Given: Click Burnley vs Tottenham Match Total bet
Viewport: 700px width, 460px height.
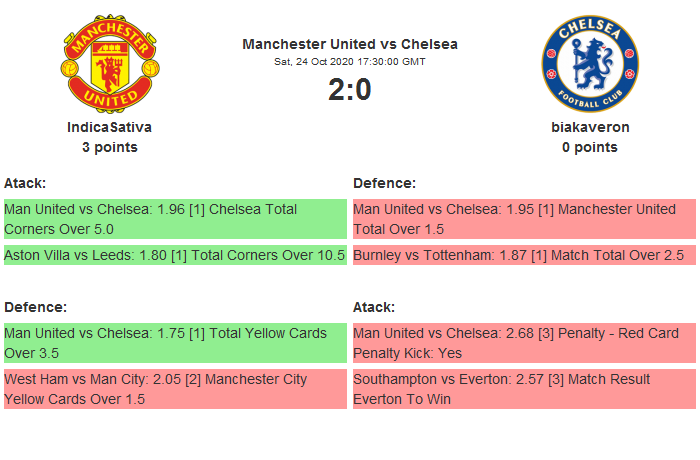Looking at the screenshot, I should [524, 255].
